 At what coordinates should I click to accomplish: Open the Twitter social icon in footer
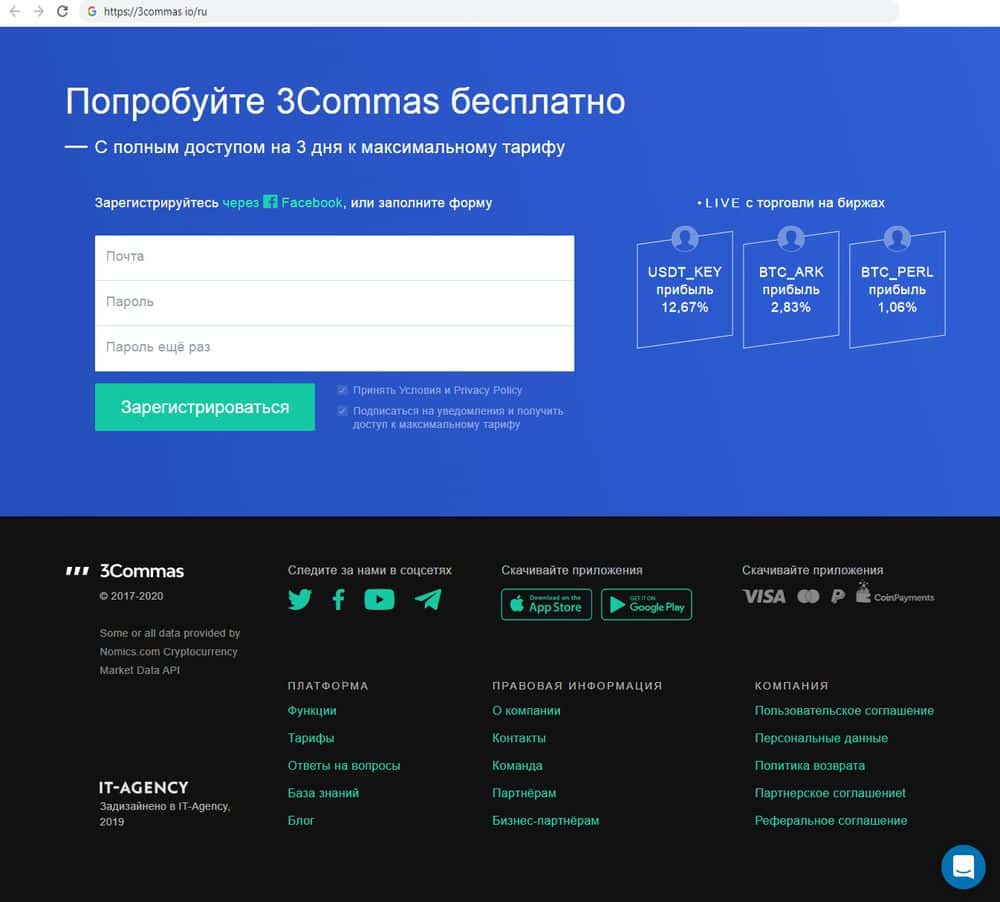[300, 600]
